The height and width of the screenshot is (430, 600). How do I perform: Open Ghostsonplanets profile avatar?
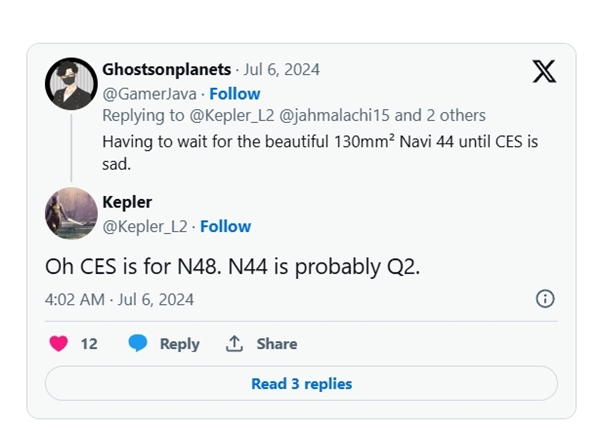pos(70,83)
